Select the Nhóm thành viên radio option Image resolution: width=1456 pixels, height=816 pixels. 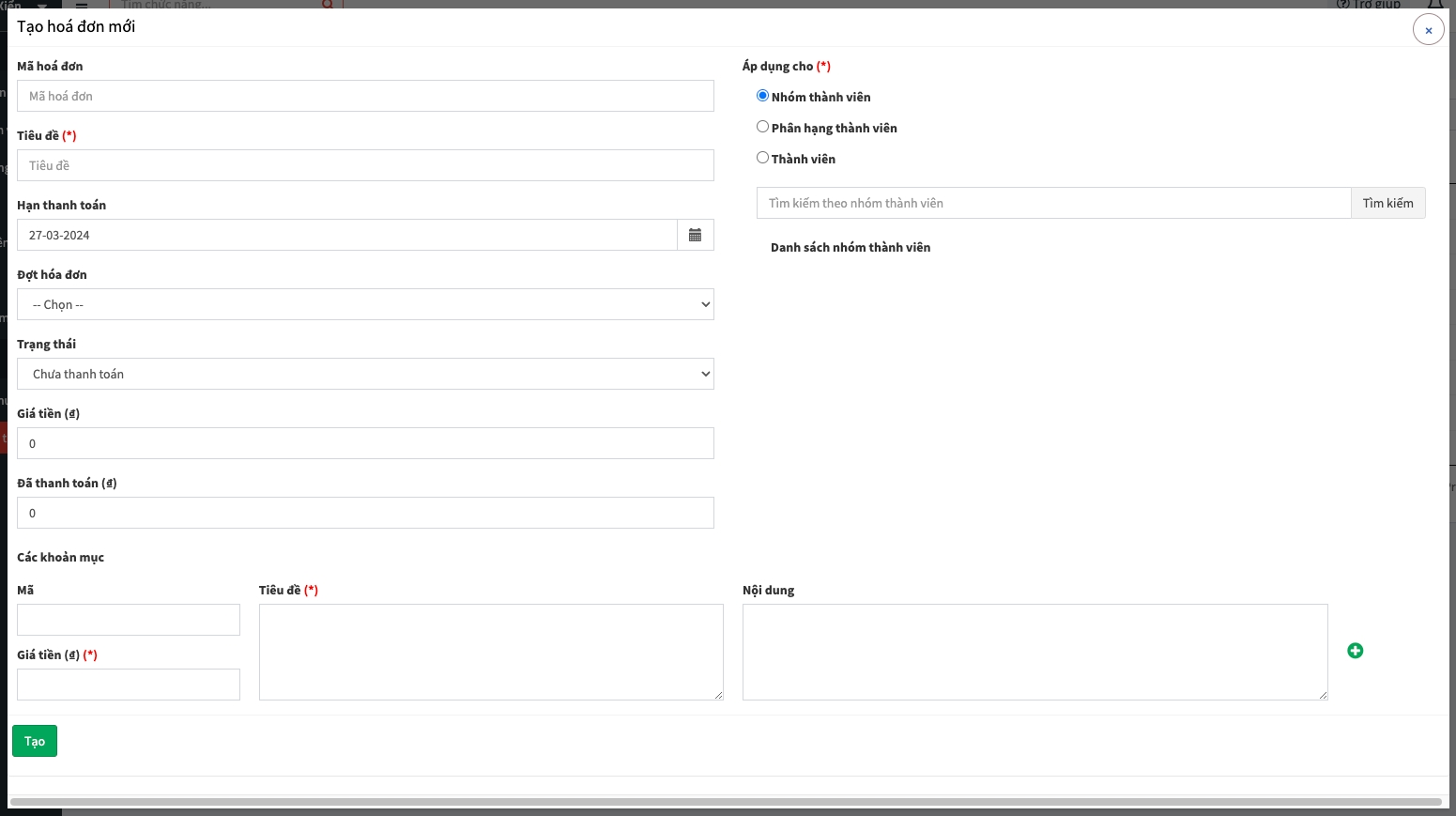pos(763,96)
